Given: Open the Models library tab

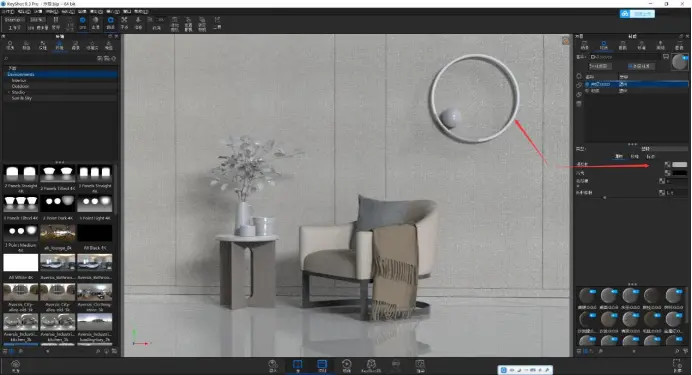Looking at the screenshot, I should click(x=108, y=45).
